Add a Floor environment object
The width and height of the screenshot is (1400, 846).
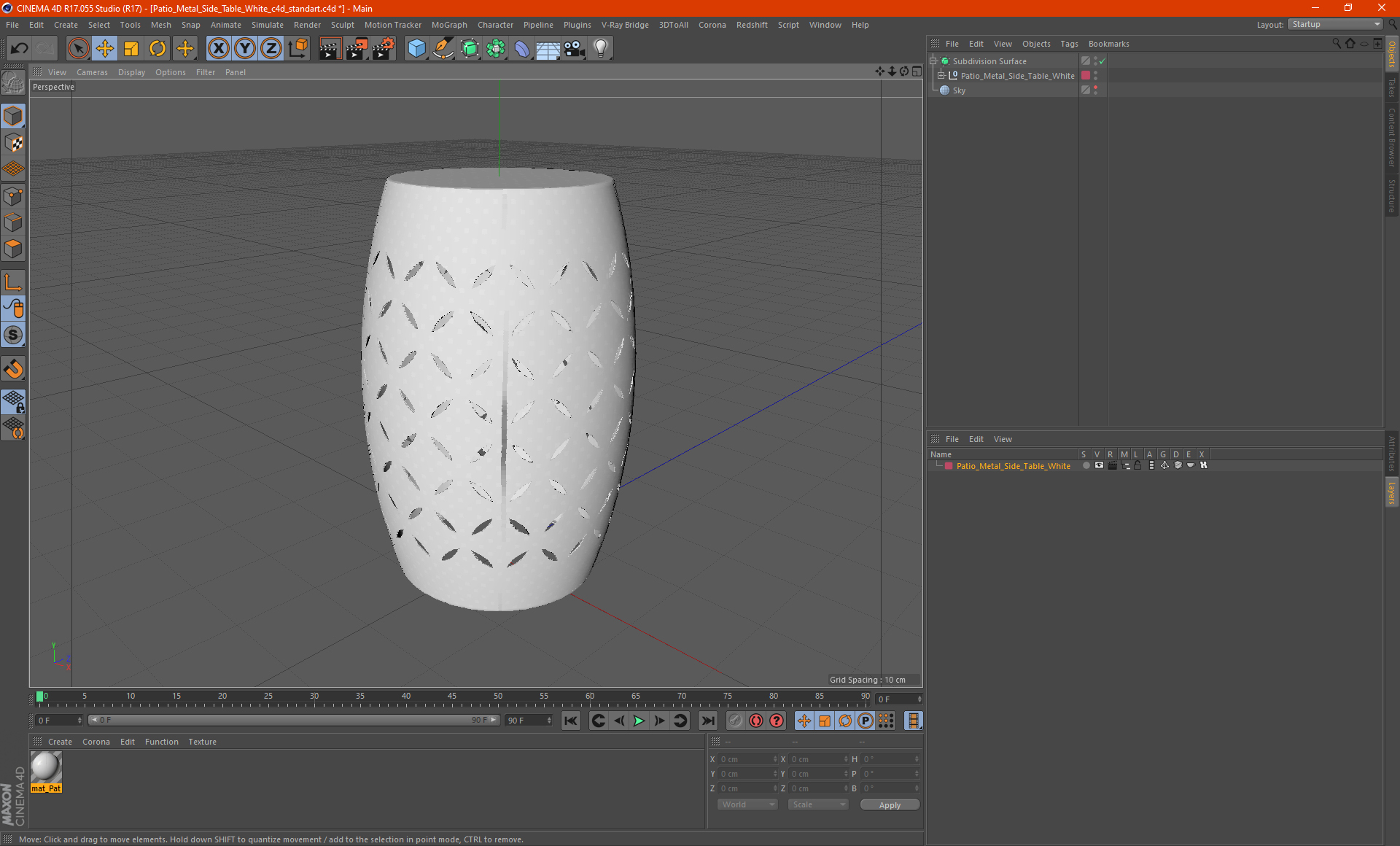[x=548, y=49]
